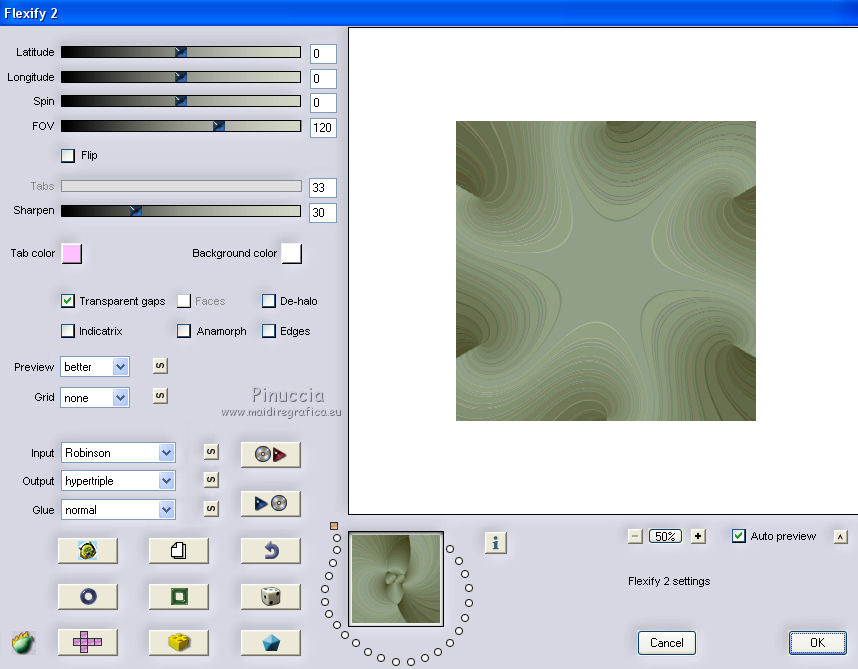Click the undo curved arrow button
Screen dimensions: 858x669
coord(270,550)
